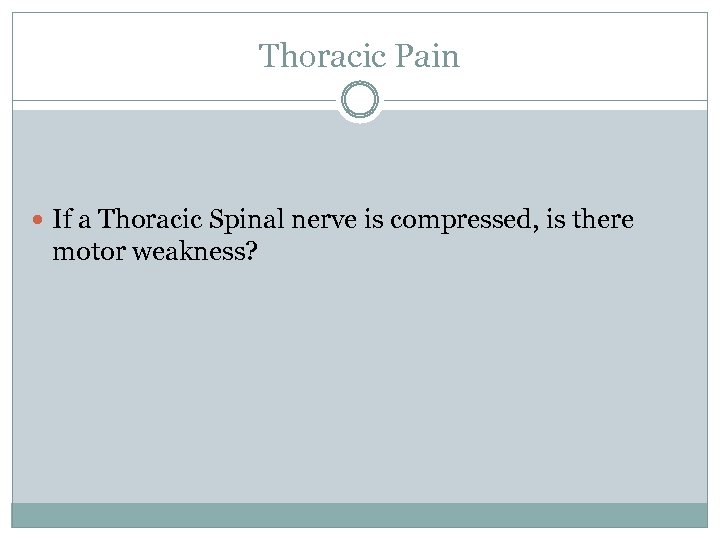Image resolution: width=720 pixels, height=540 pixels.
Task: Click the dark teal footer bar
Action: (x=360, y=515)
